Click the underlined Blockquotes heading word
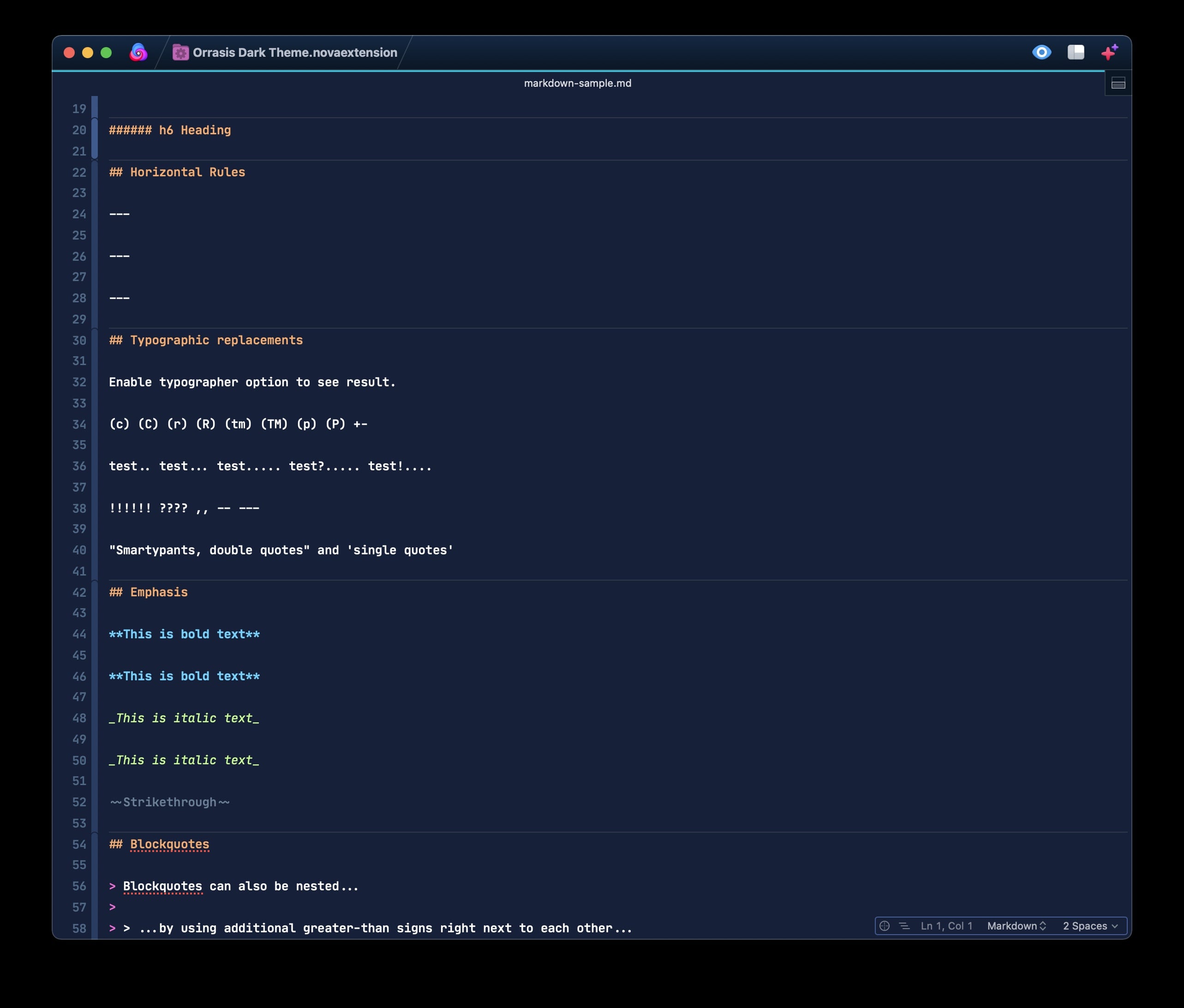Viewport: 1184px width, 1008px height. tap(170, 844)
